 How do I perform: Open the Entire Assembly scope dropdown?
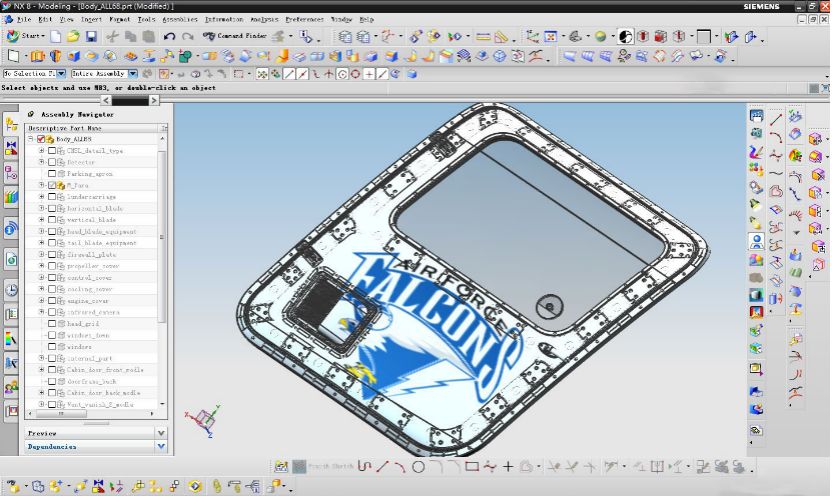click(132, 74)
